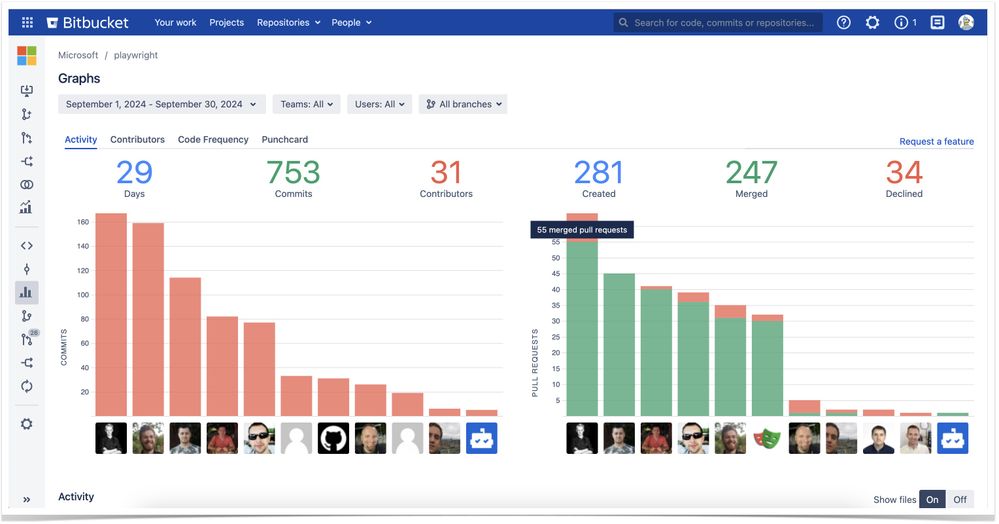Click the bot avatar under pull requests chart

pos(954,439)
